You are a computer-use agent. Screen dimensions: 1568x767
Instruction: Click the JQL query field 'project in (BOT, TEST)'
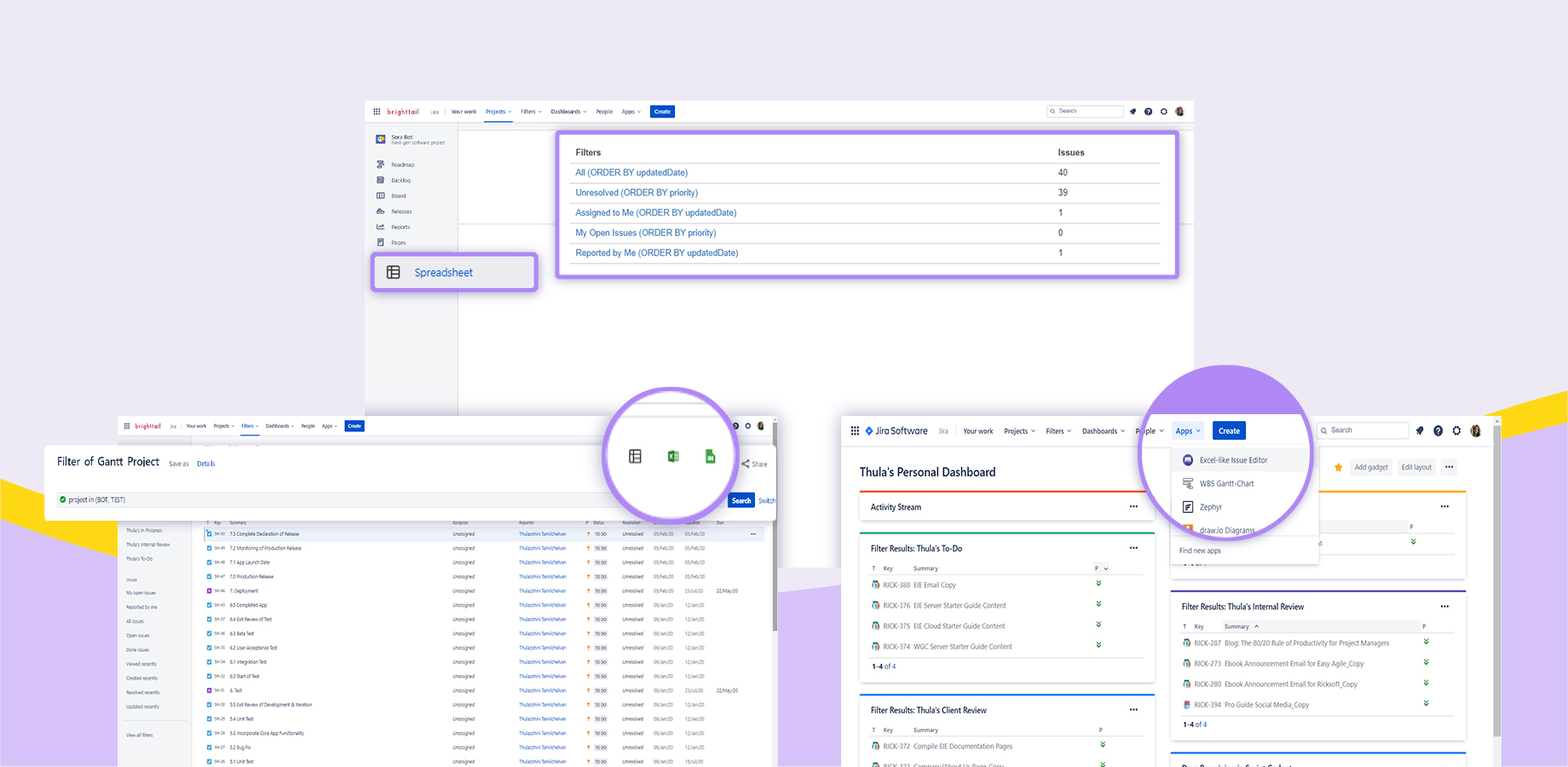pyautogui.click(x=392, y=500)
